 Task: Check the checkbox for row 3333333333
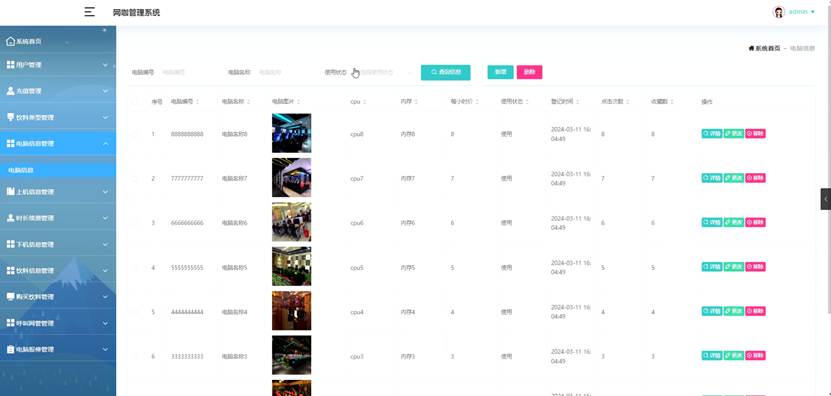click(x=135, y=356)
